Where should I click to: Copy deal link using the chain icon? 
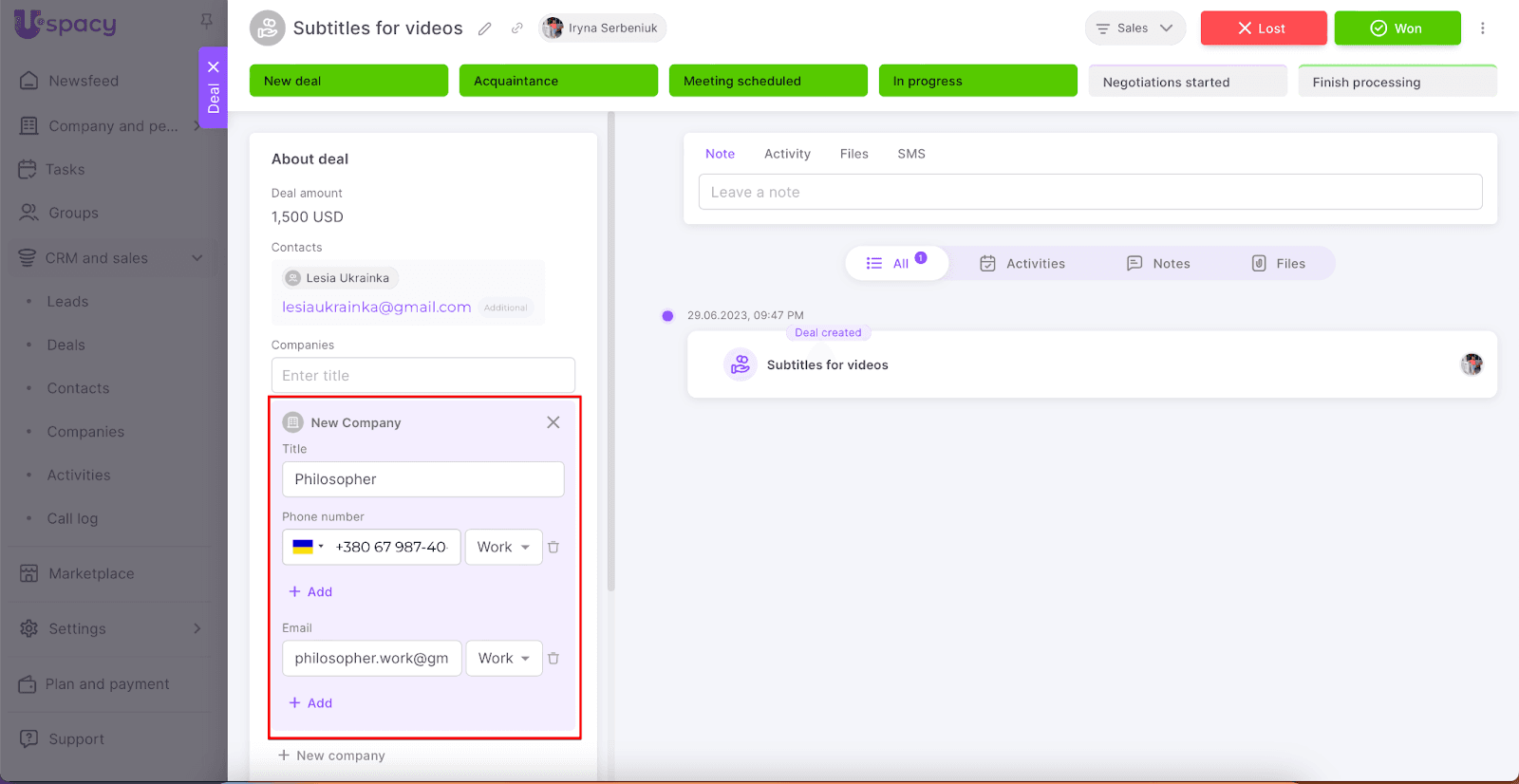(516, 28)
